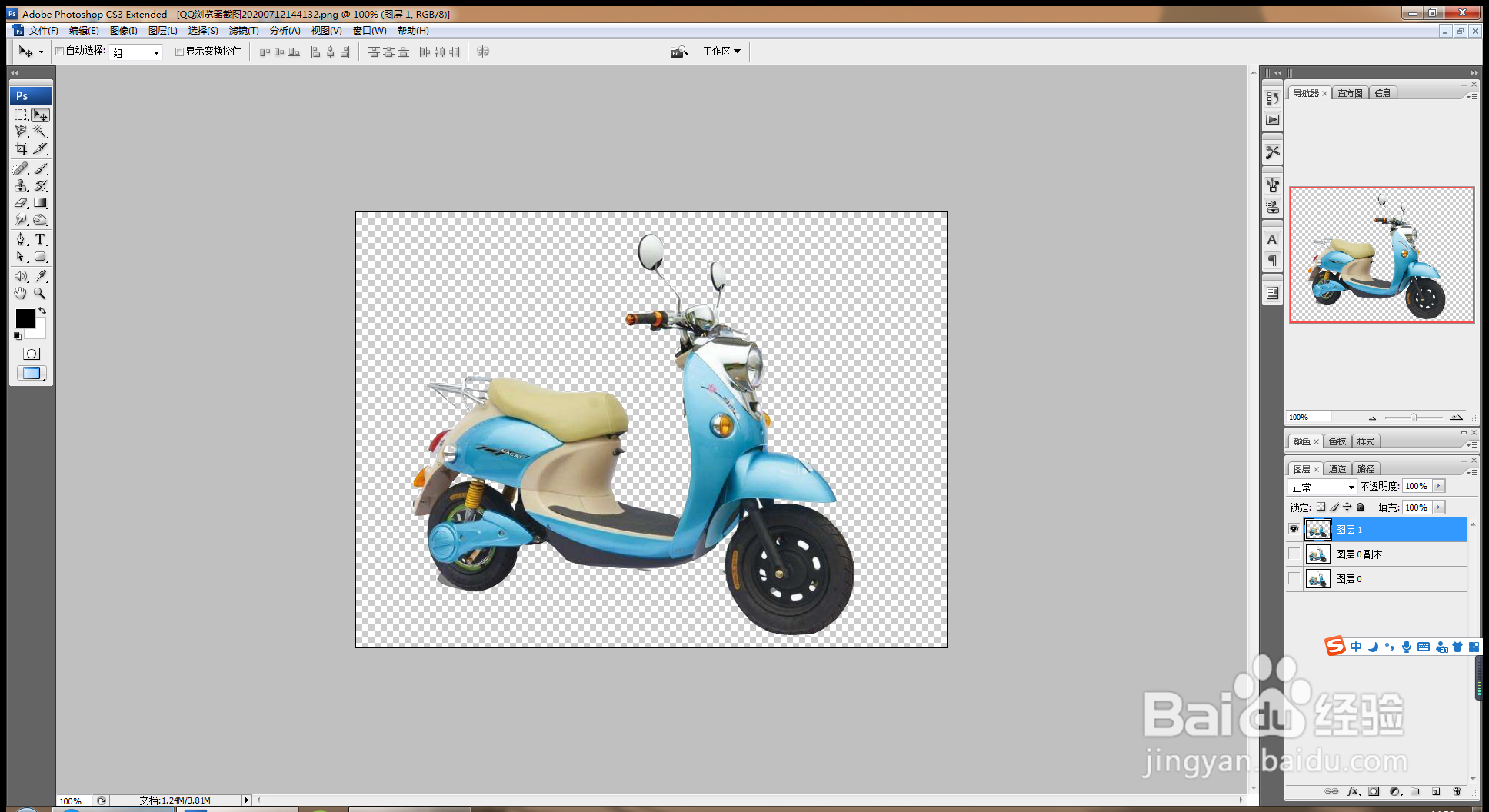The width and height of the screenshot is (1489, 812).
Task: Swap foreground and background colors
Action: 43,311
